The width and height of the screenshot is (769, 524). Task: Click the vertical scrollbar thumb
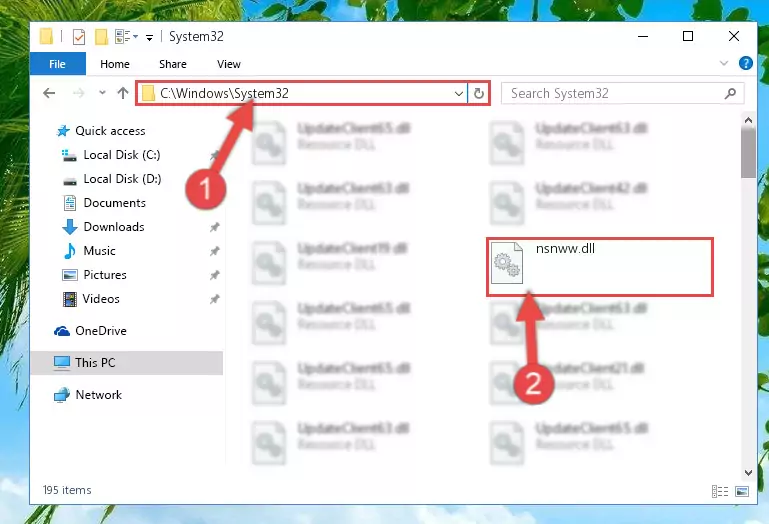point(748,154)
